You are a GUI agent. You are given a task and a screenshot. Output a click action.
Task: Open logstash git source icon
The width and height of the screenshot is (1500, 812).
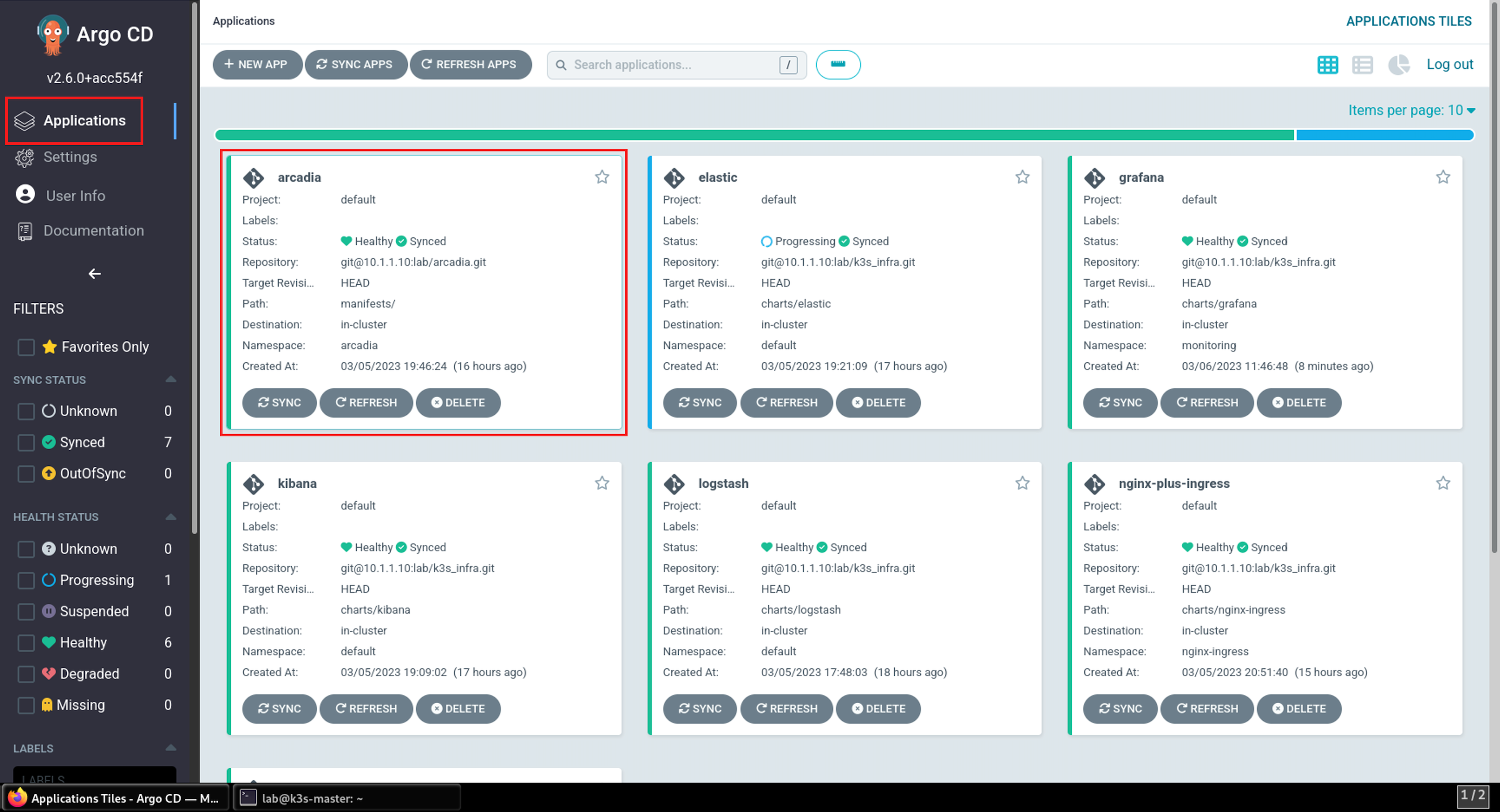(674, 484)
